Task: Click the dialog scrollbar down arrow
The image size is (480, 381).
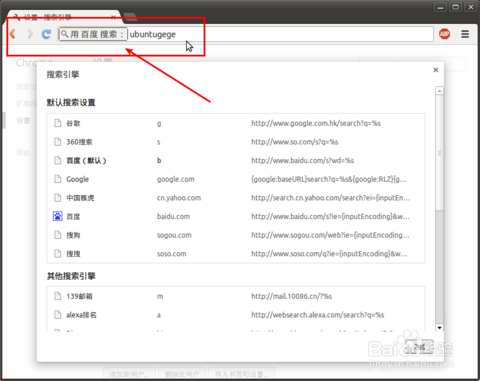Action: click(x=440, y=328)
